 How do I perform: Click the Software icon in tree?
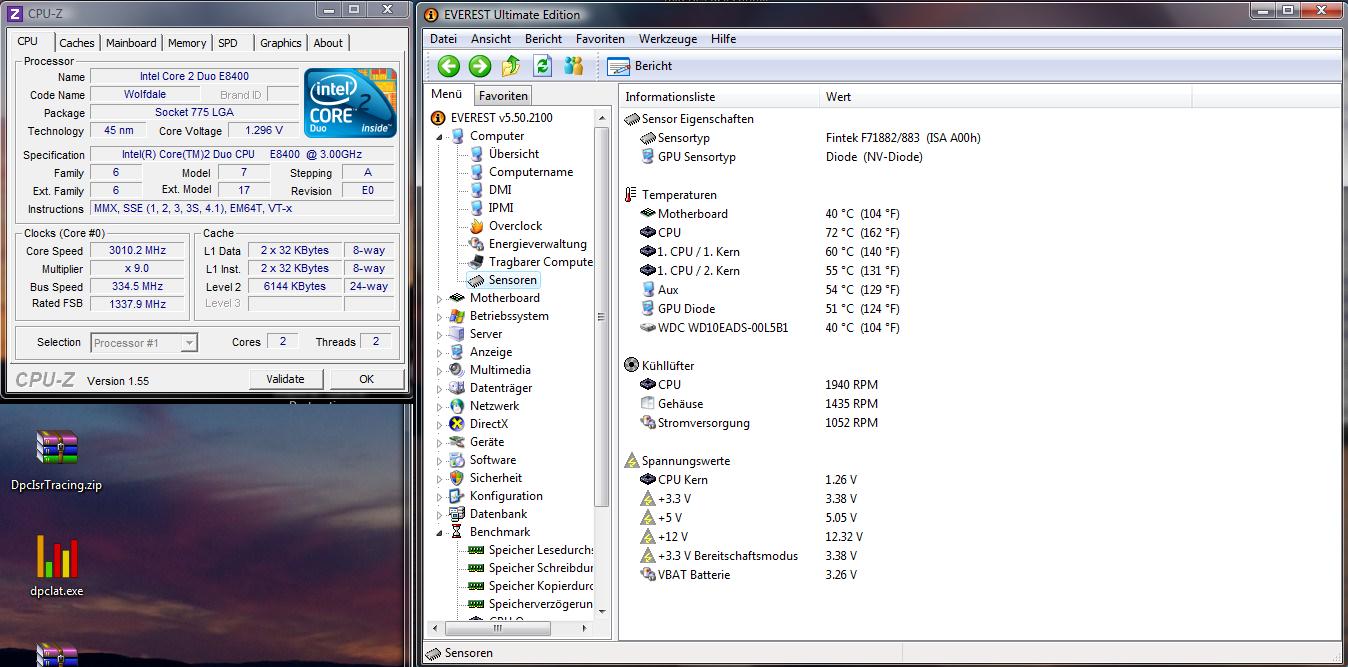(458, 460)
